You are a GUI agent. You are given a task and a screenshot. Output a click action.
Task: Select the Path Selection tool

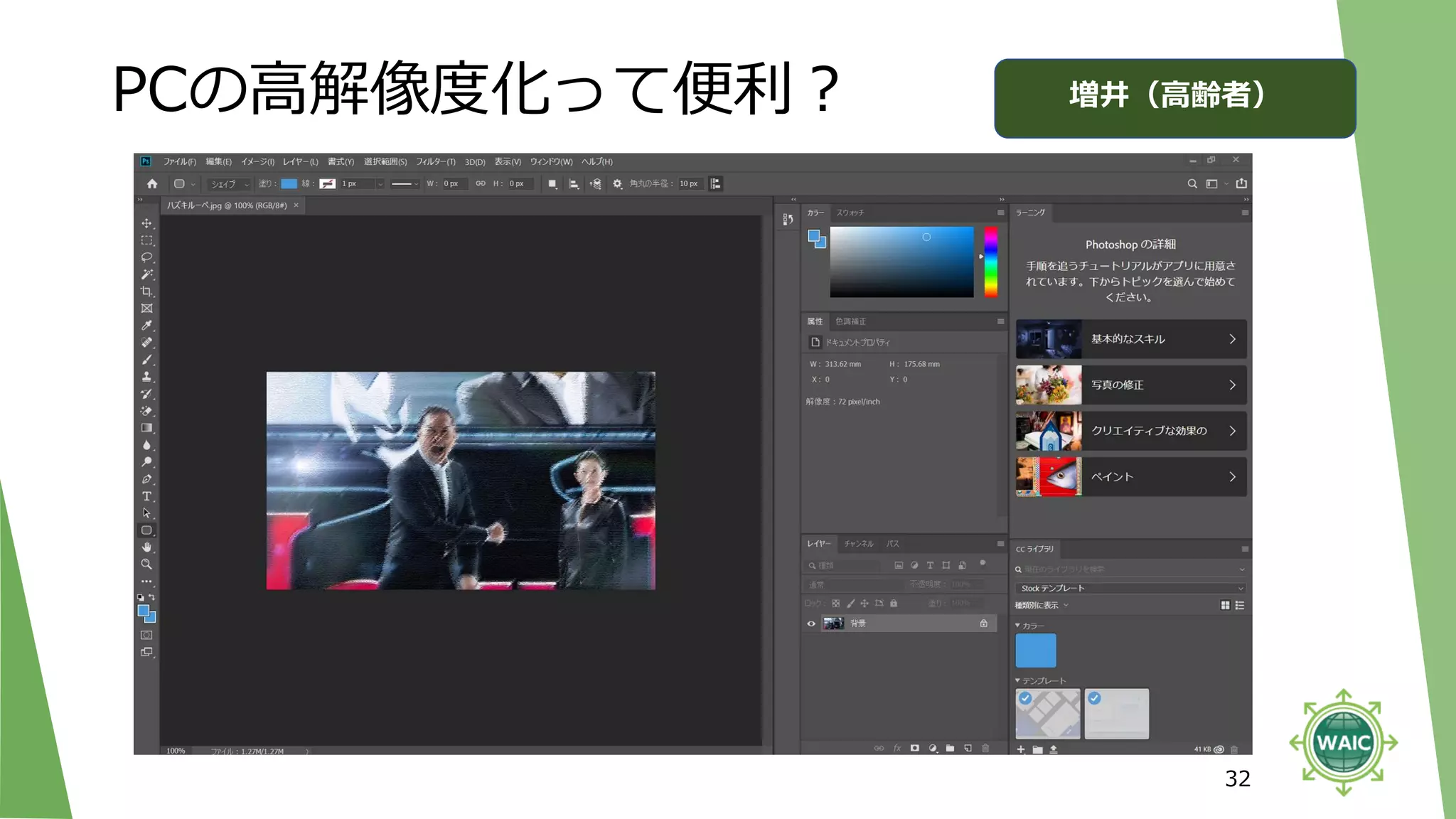[146, 513]
